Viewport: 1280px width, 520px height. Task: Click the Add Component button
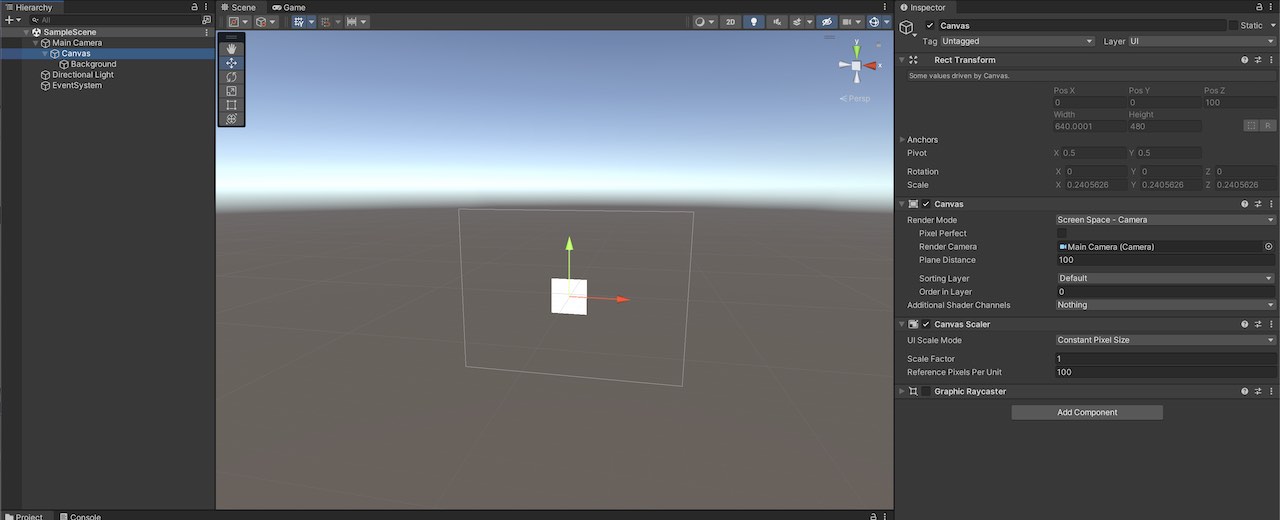pyautogui.click(x=1087, y=412)
